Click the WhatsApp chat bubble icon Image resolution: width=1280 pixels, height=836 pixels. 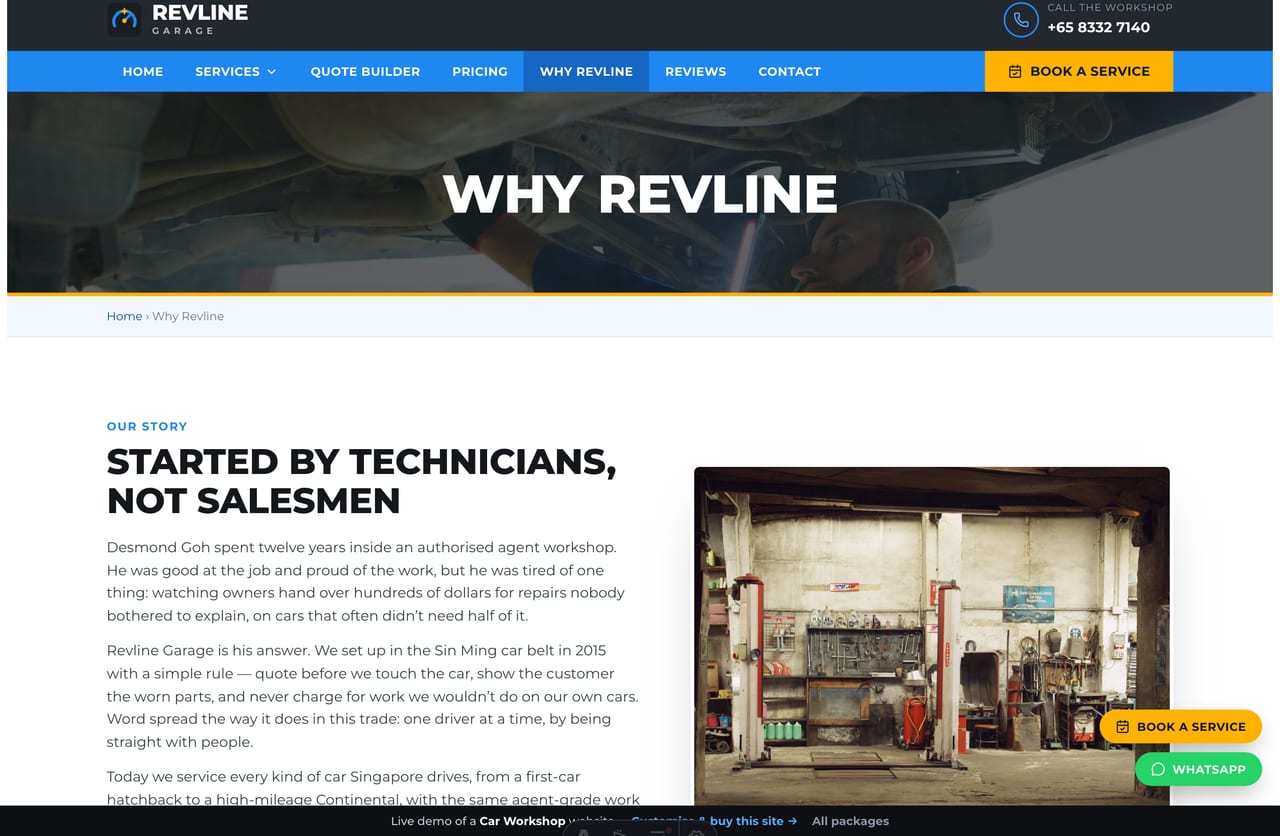click(x=1158, y=769)
